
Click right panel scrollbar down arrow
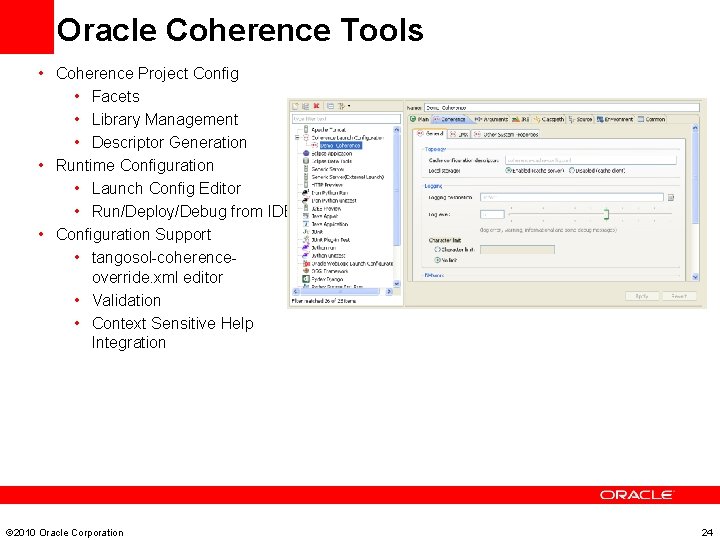click(x=695, y=277)
